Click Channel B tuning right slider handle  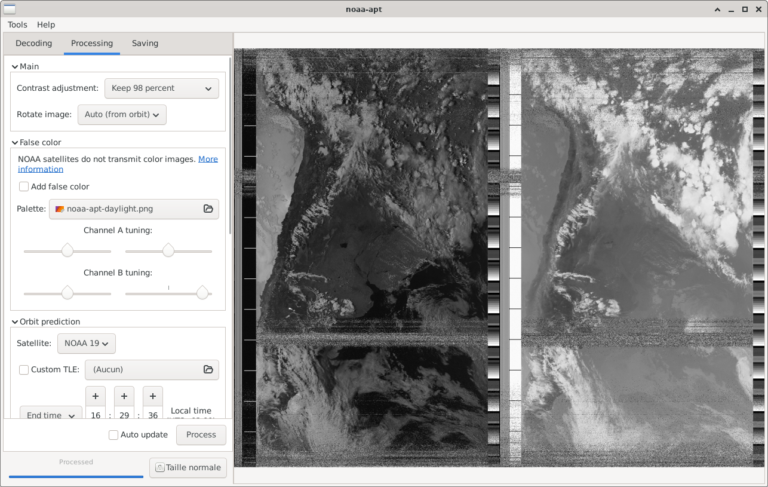[202, 293]
